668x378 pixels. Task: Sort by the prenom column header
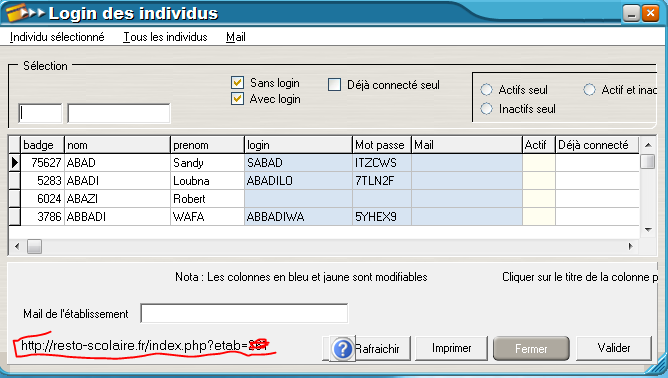[207, 145]
